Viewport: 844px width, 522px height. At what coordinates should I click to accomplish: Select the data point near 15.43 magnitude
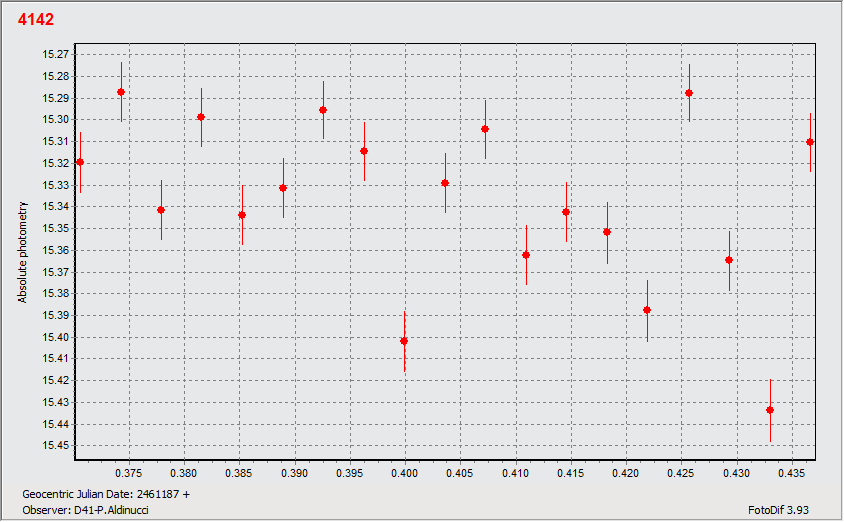pos(770,410)
